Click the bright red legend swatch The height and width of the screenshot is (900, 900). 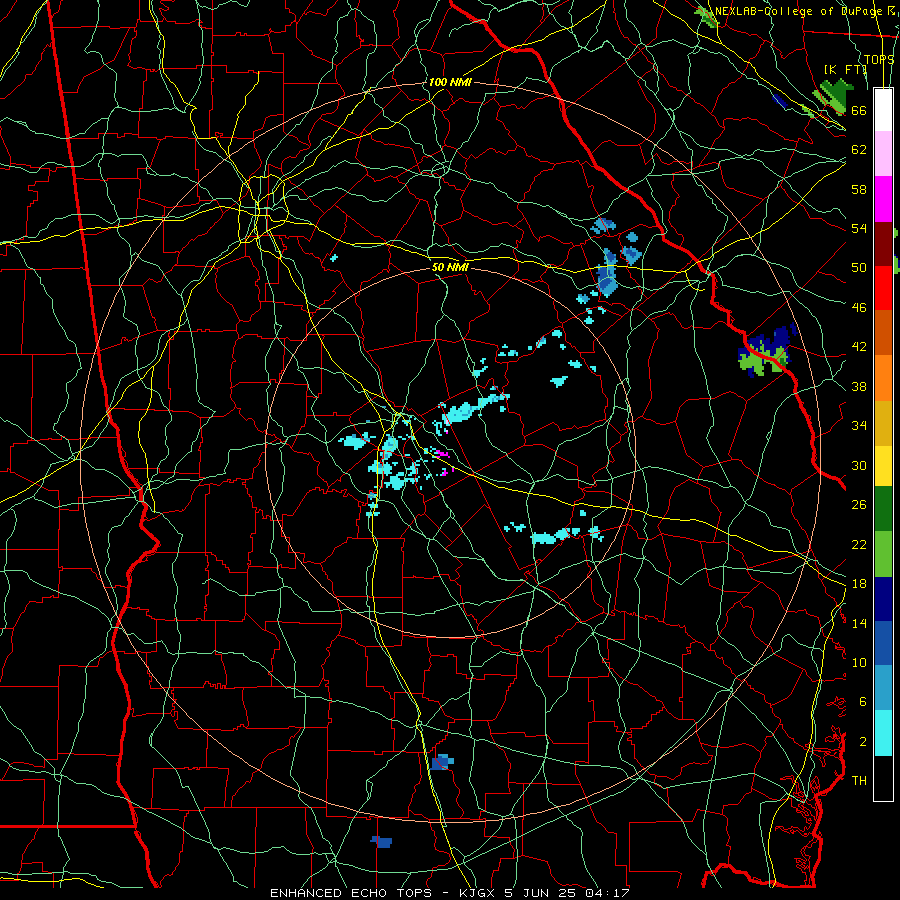pos(883,288)
